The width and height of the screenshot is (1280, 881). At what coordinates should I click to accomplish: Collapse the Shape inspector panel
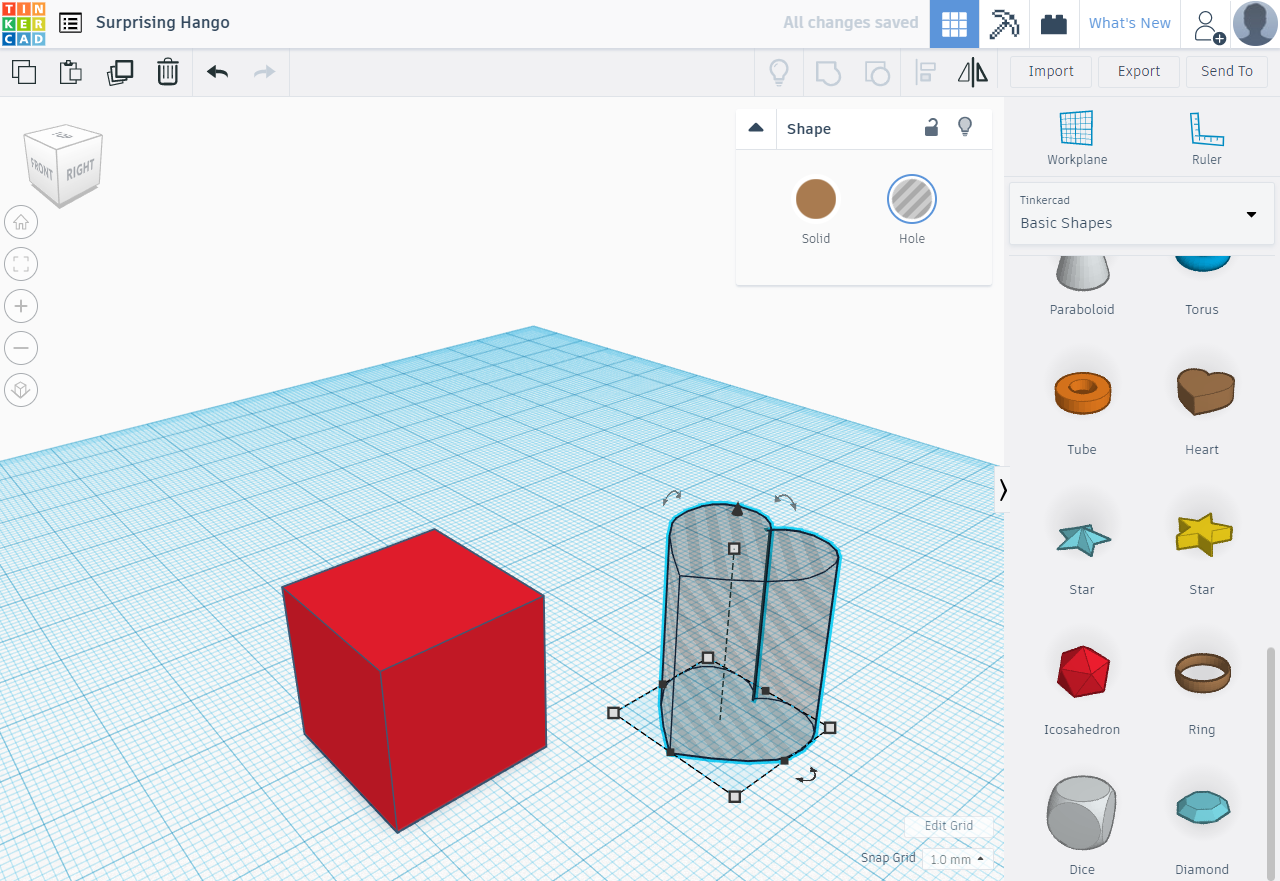(756, 128)
